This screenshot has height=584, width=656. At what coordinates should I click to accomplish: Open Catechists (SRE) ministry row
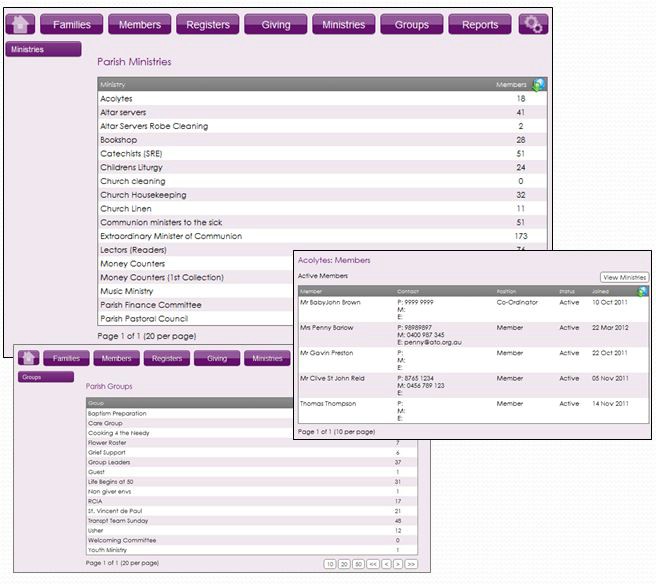pyautogui.click(x=322, y=154)
